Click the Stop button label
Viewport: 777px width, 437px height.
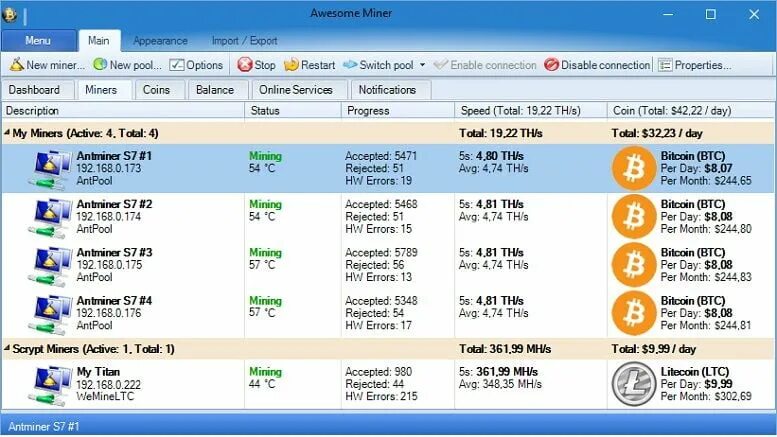tap(265, 65)
